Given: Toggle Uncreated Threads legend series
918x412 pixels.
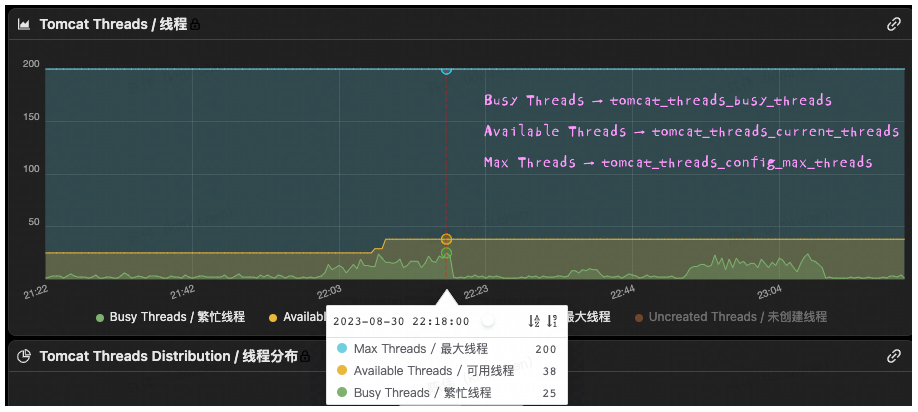Looking at the screenshot, I should (x=731, y=317).
